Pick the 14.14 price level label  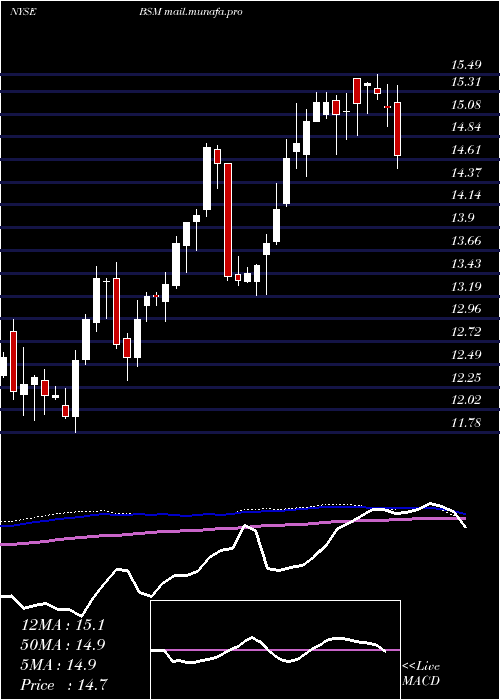[466, 195]
